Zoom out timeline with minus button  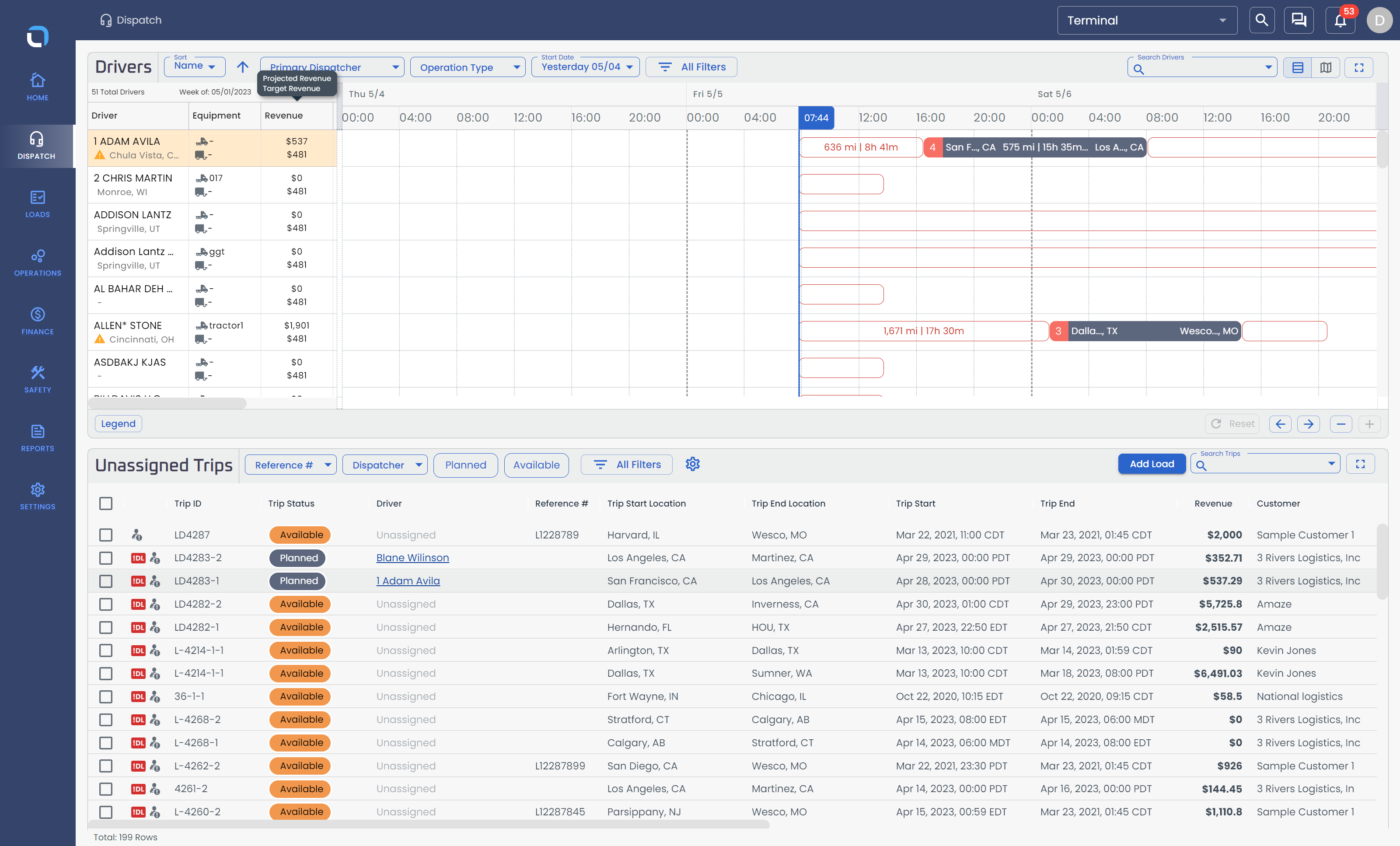point(1341,424)
